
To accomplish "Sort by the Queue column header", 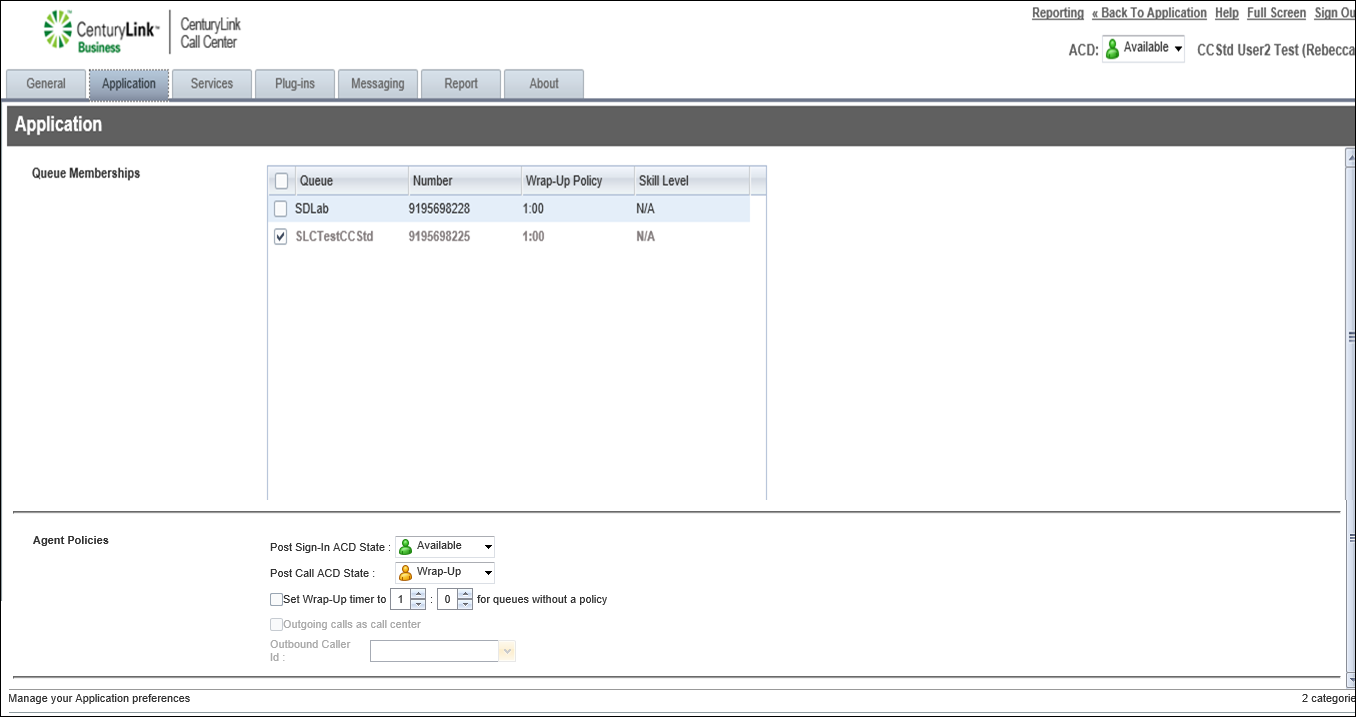I will tap(352, 181).
